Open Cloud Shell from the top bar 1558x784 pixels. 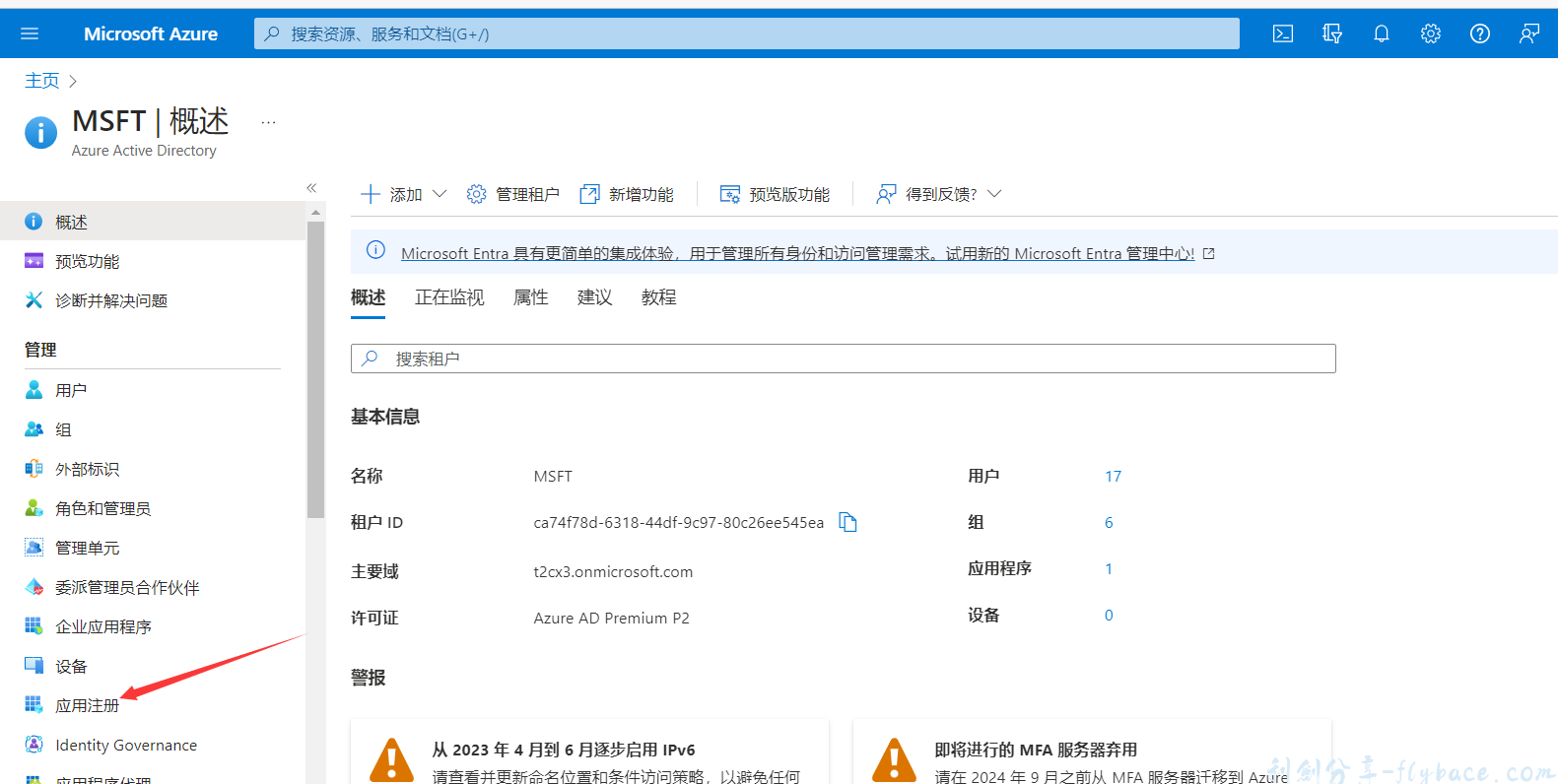(1282, 33)
